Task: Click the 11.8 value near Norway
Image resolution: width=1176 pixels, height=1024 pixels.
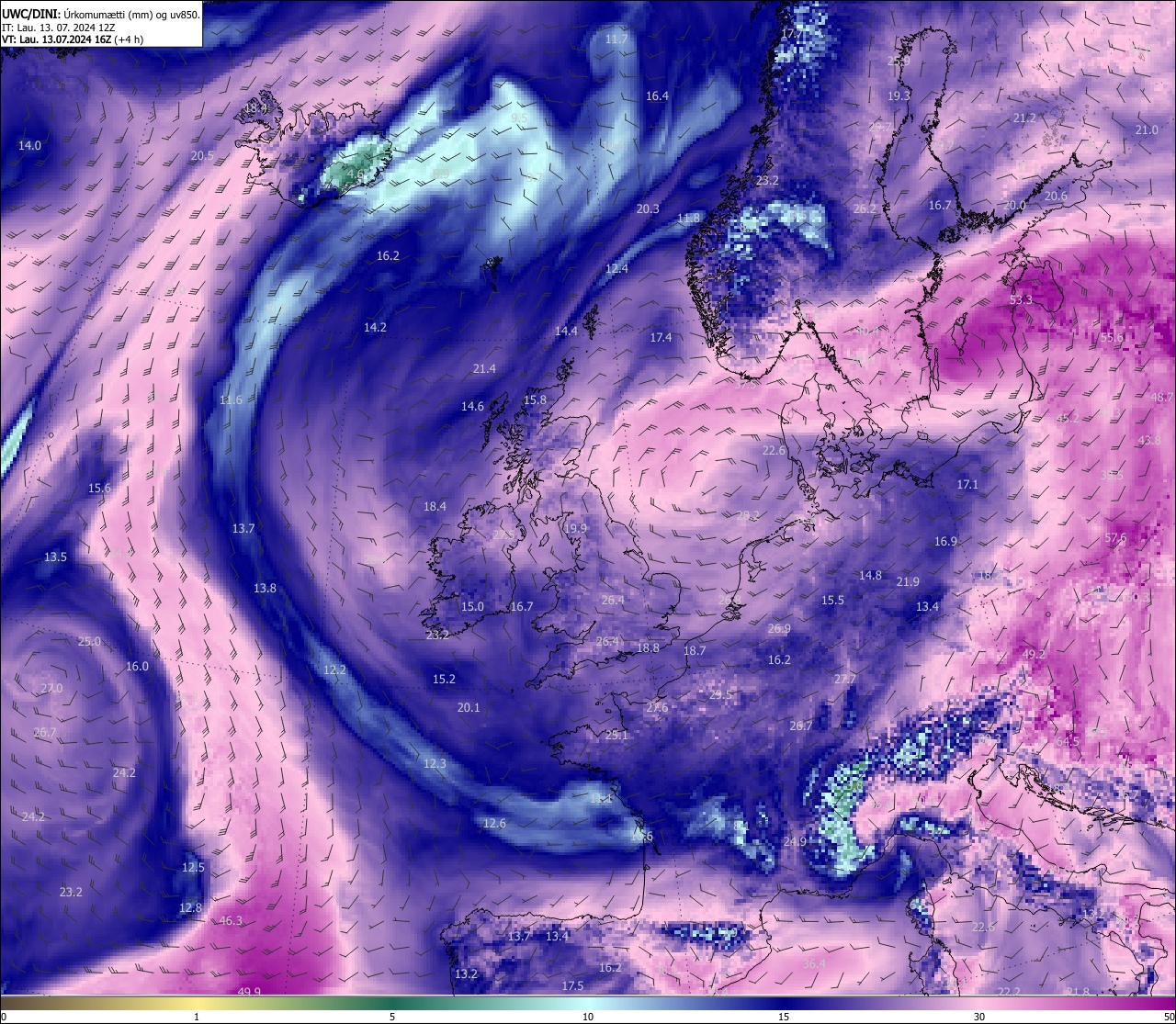Action: tap(688, 218)
